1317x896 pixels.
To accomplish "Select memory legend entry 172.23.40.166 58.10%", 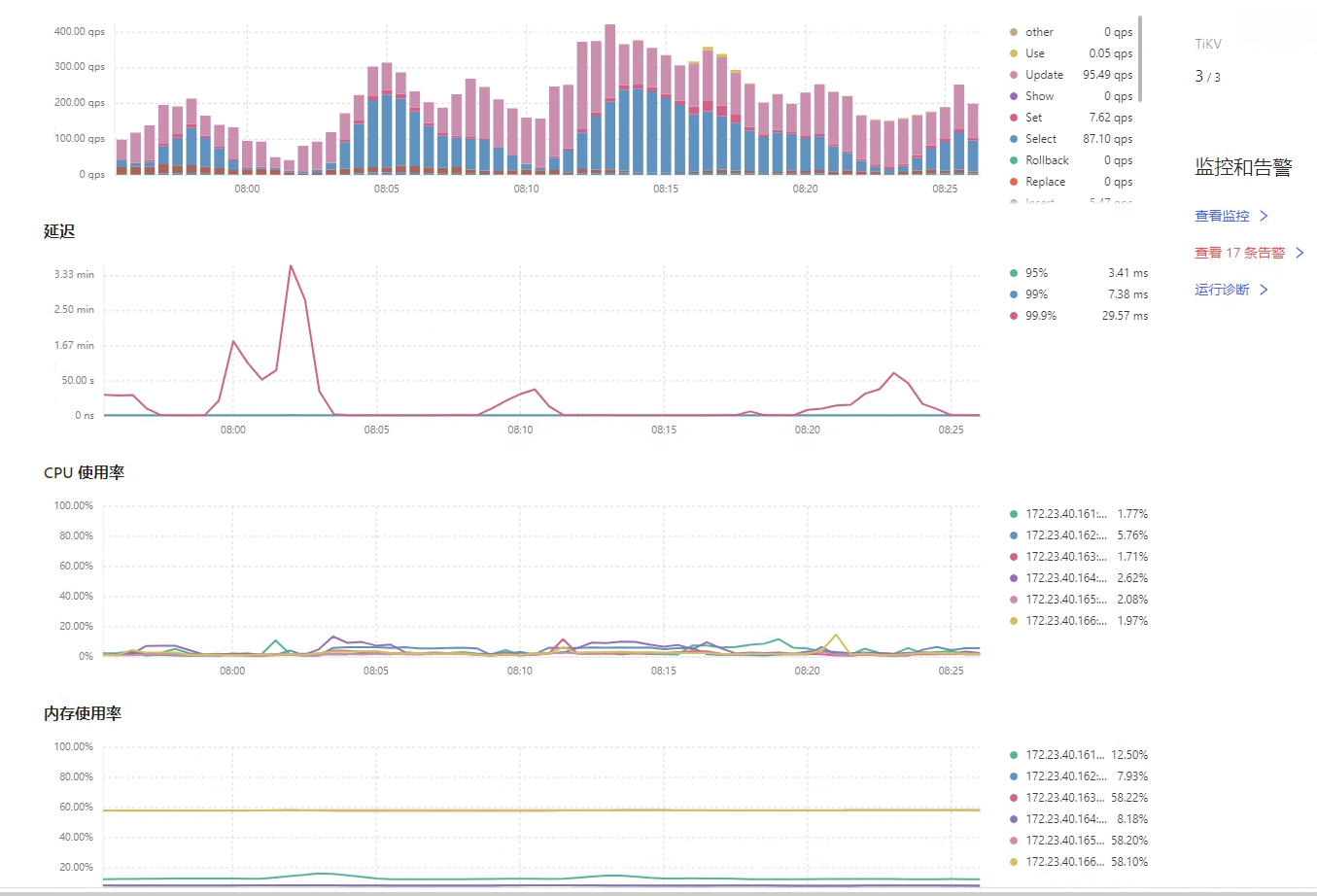I will pos(1079,862).
